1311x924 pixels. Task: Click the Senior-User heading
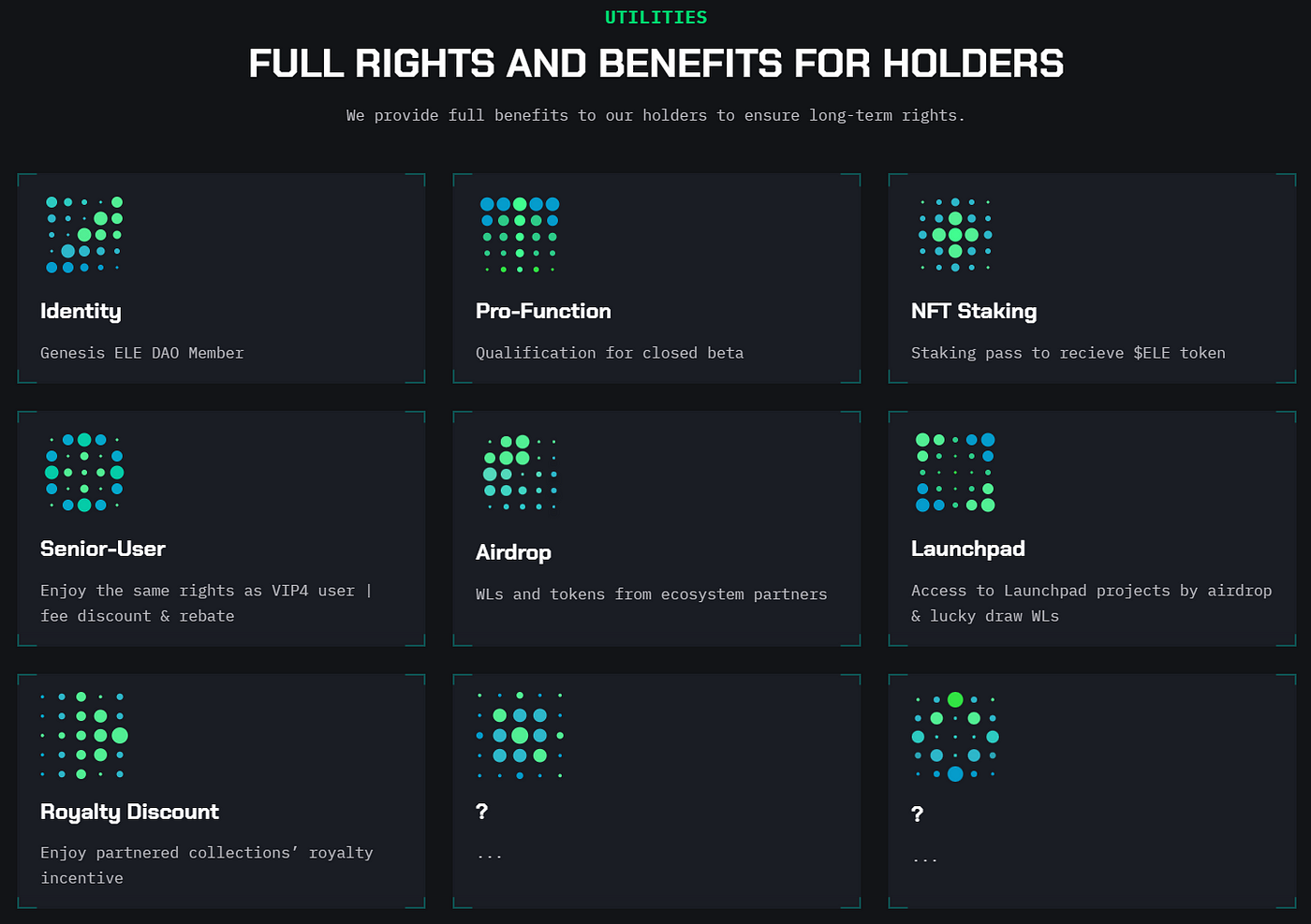pyautogui.click(x=103, y=549)
